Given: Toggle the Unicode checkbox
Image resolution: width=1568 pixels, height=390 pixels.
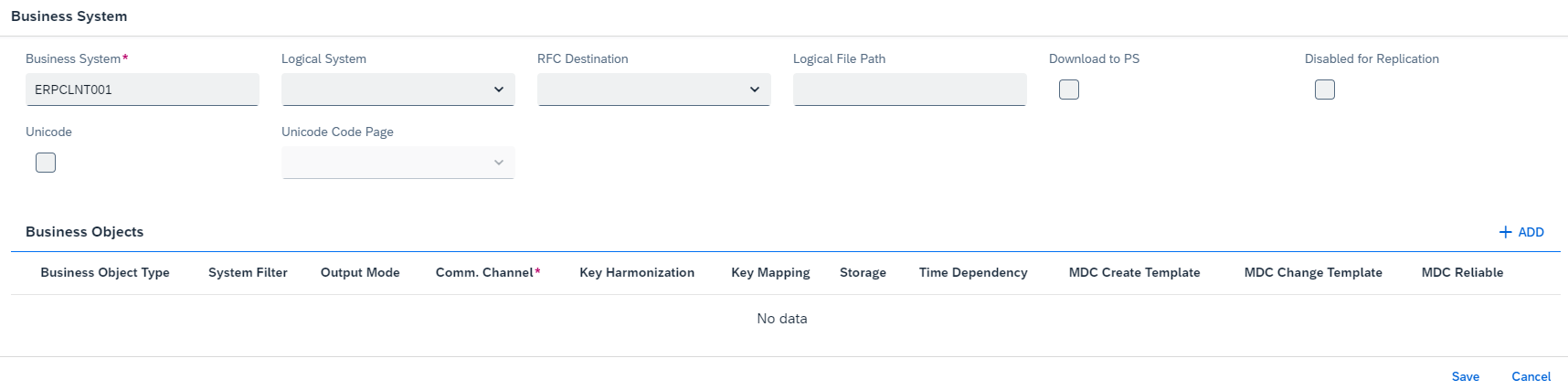Looking at the screenshot, I should [x=46, y=163].
